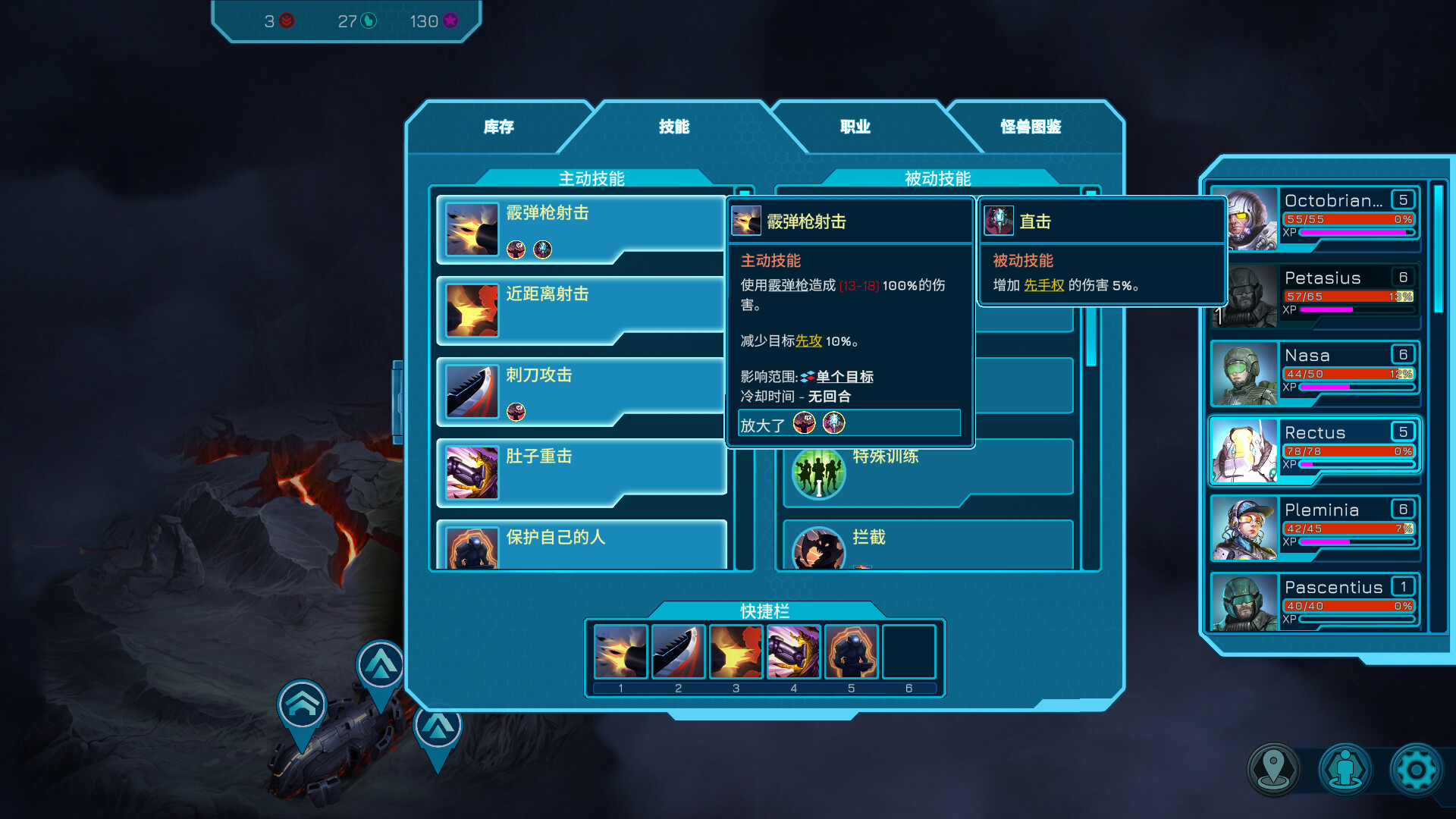The height and width of the screenshot is (819, 1456).
Task: Click the 拦截 passive skill icon
Action: pos(818,549)
